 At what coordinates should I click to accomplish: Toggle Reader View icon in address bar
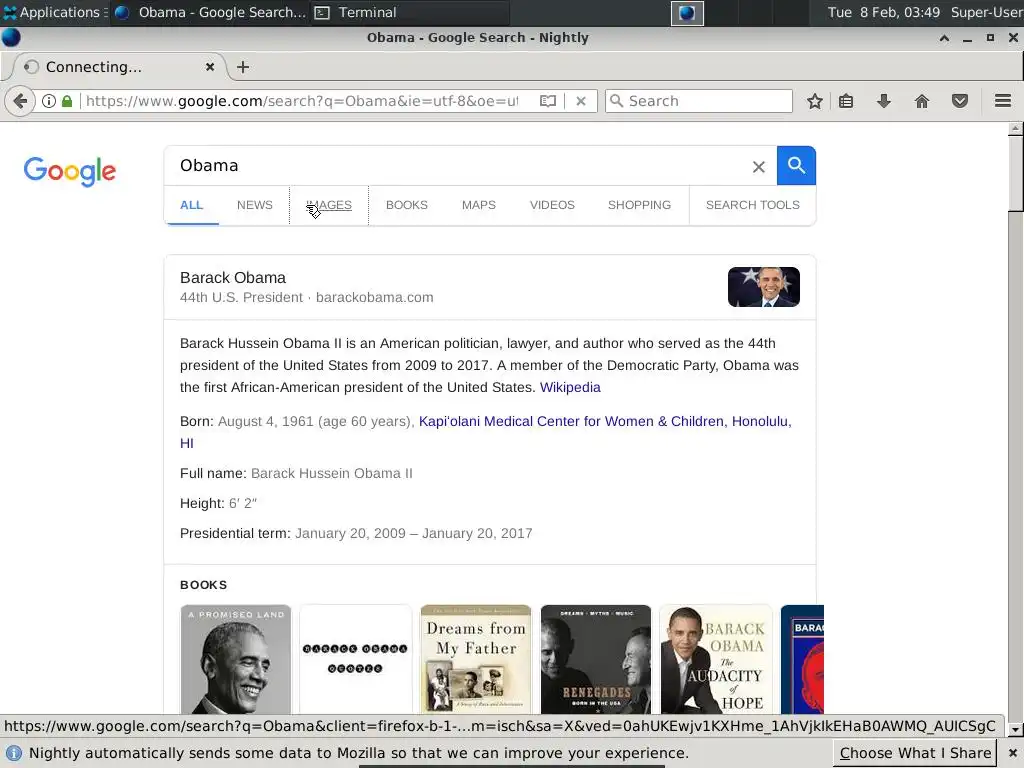[x=548, y=101]
